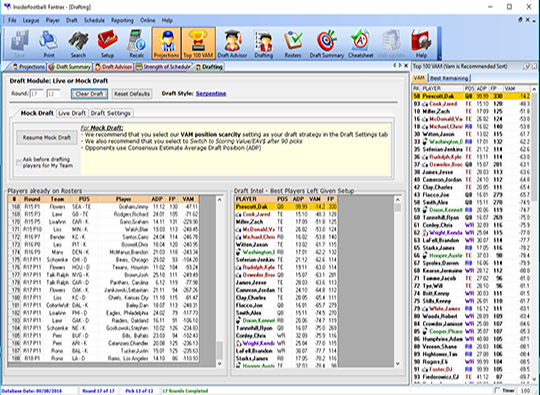The width and height of the screenshot is (540, 395).
Task: Select the Best Remaining tab
Action: coord(449,78)
